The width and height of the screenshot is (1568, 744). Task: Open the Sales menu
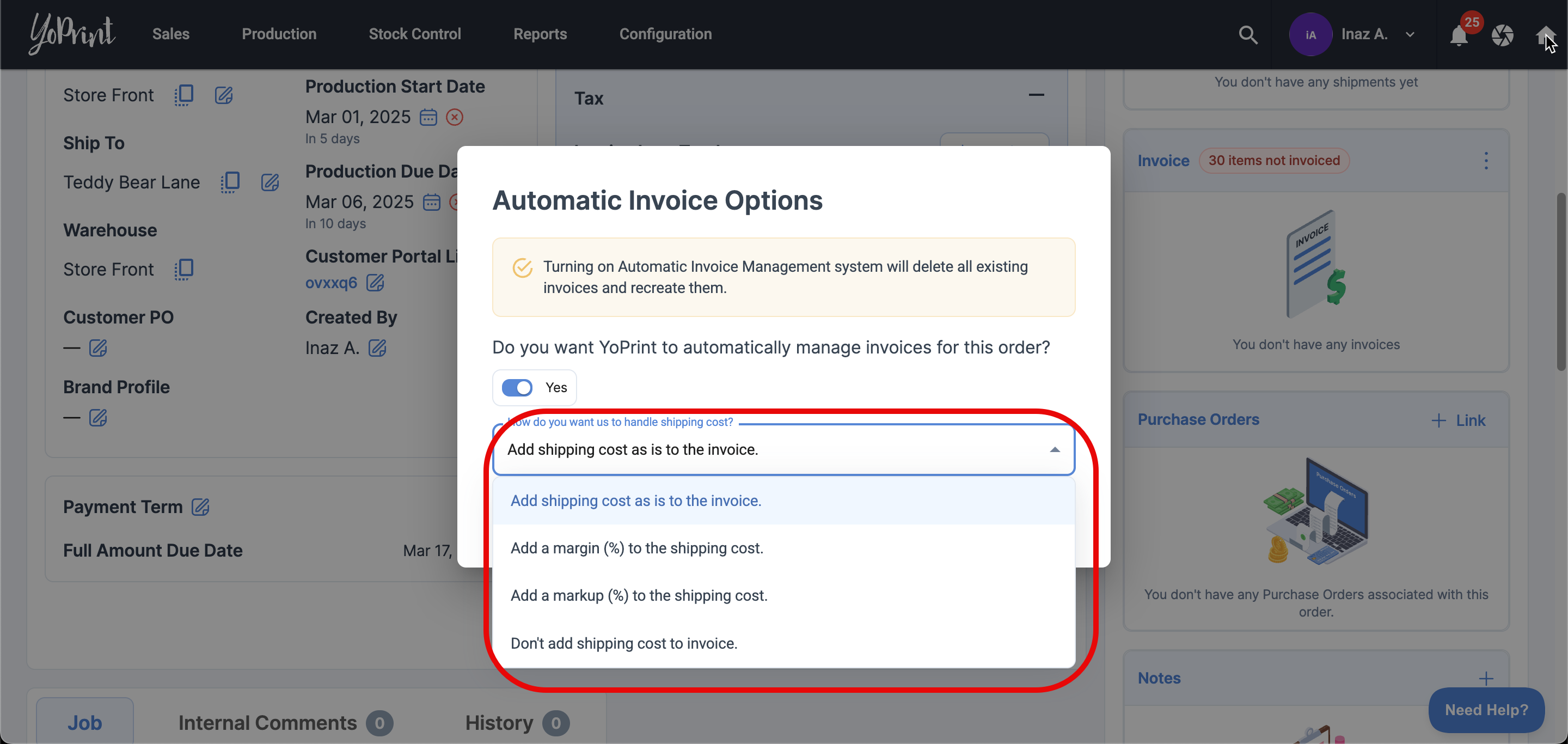pos(171,34)
